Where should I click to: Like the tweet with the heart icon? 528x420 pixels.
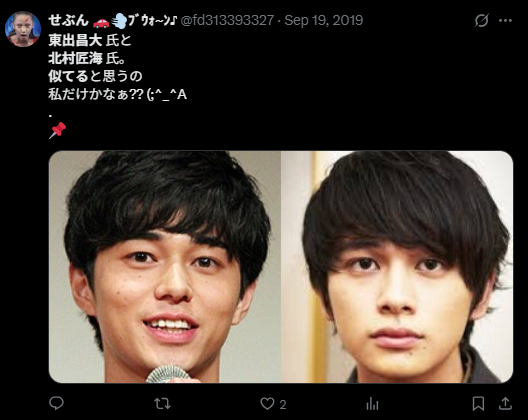tap(267, 403)
